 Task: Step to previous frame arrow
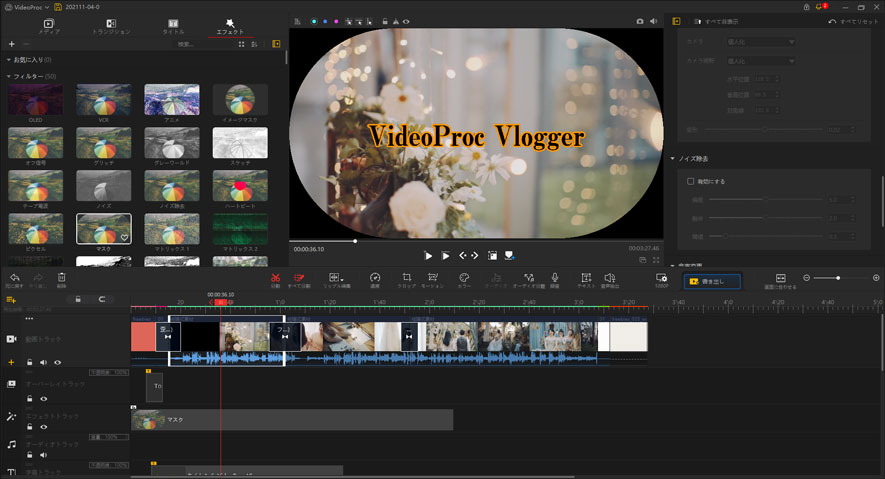click(x=462, y=256)
